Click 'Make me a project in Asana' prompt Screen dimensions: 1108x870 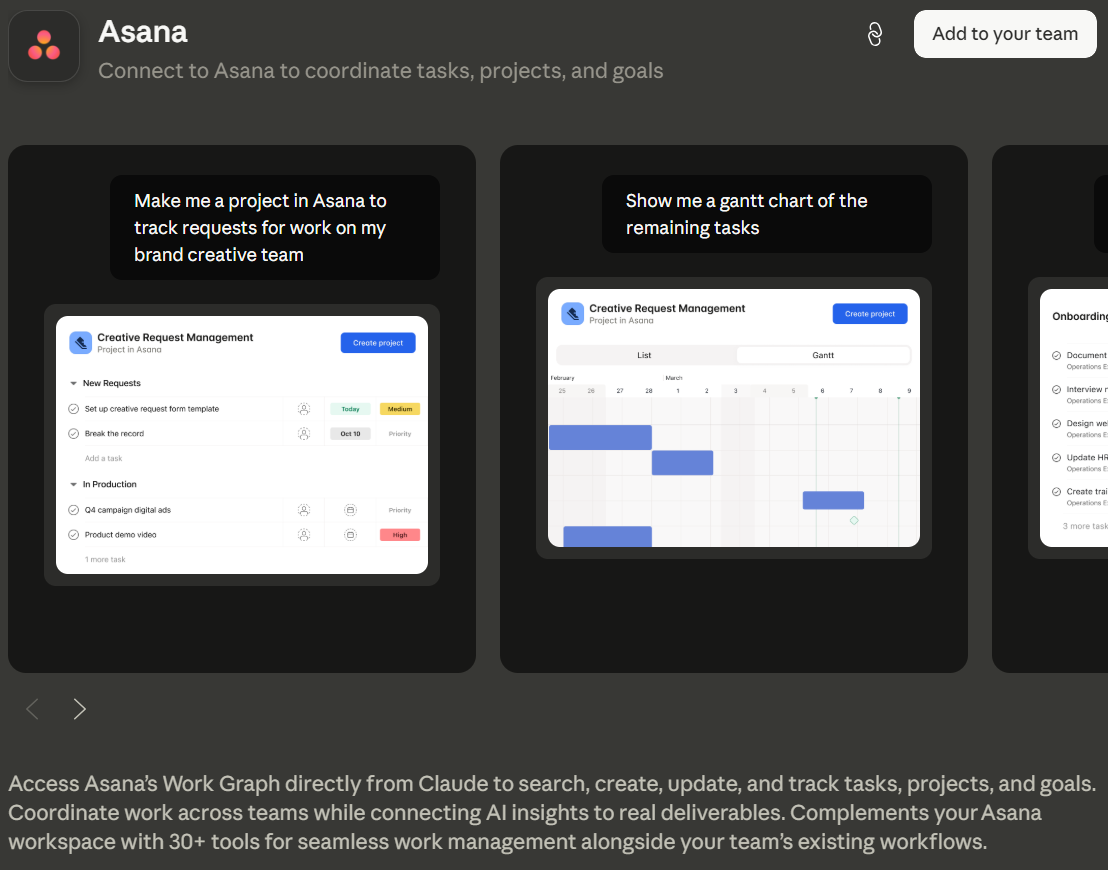point(275,228)
